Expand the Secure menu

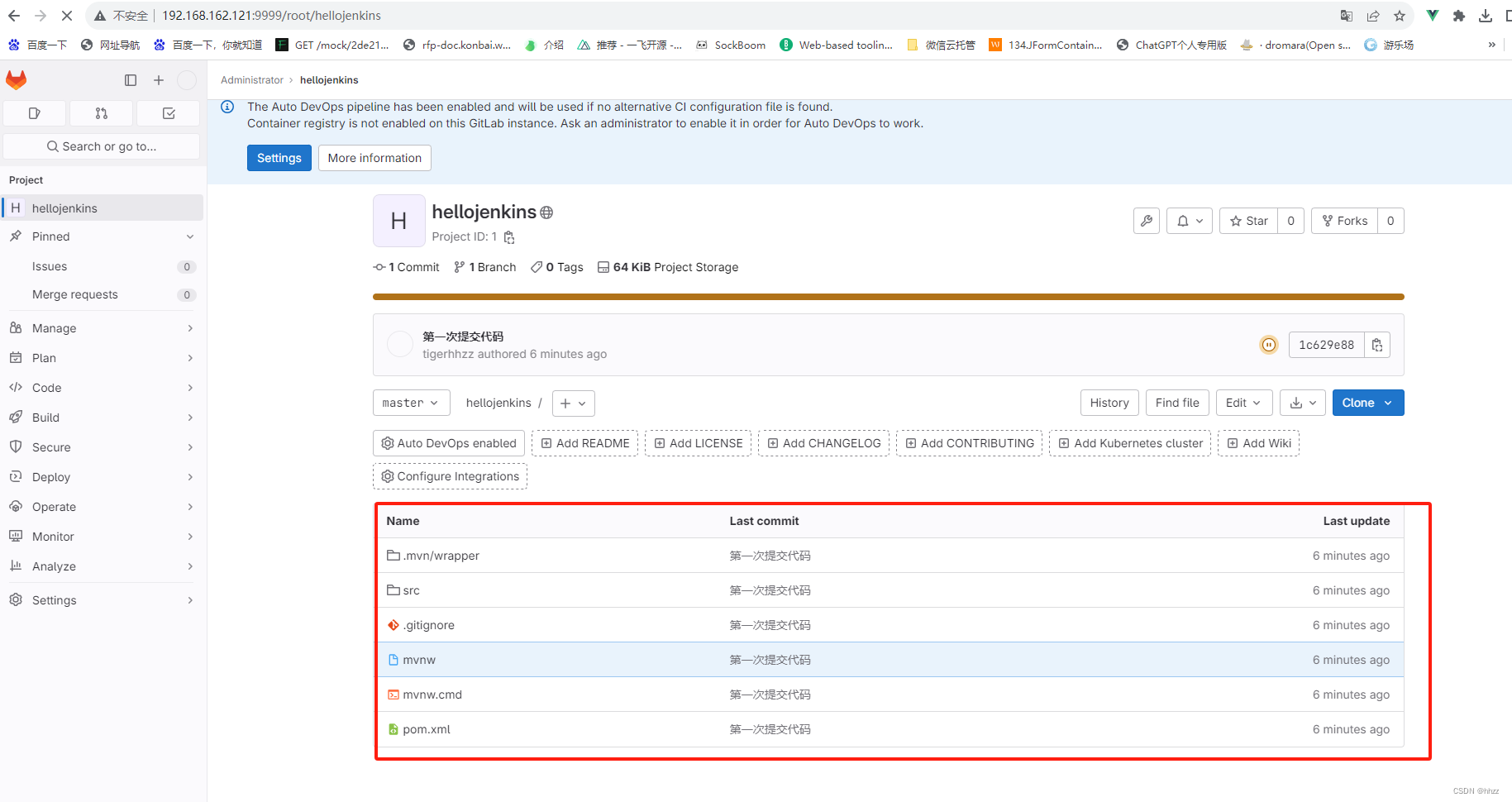tap(102, 447)
